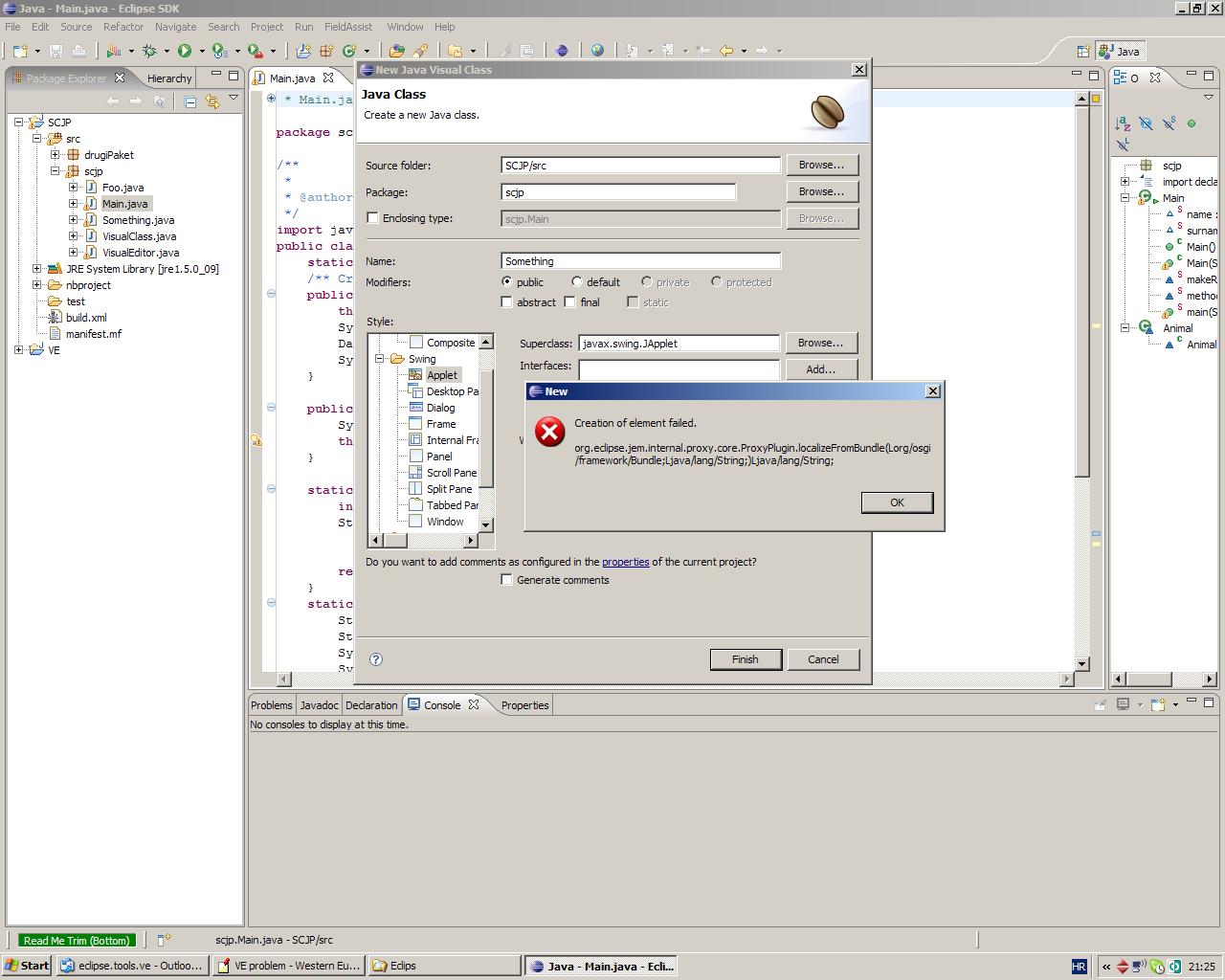Viewport: 1225px width, 980px height.
Task: Click the Finish button in wizard
Action: pos(746,659)
